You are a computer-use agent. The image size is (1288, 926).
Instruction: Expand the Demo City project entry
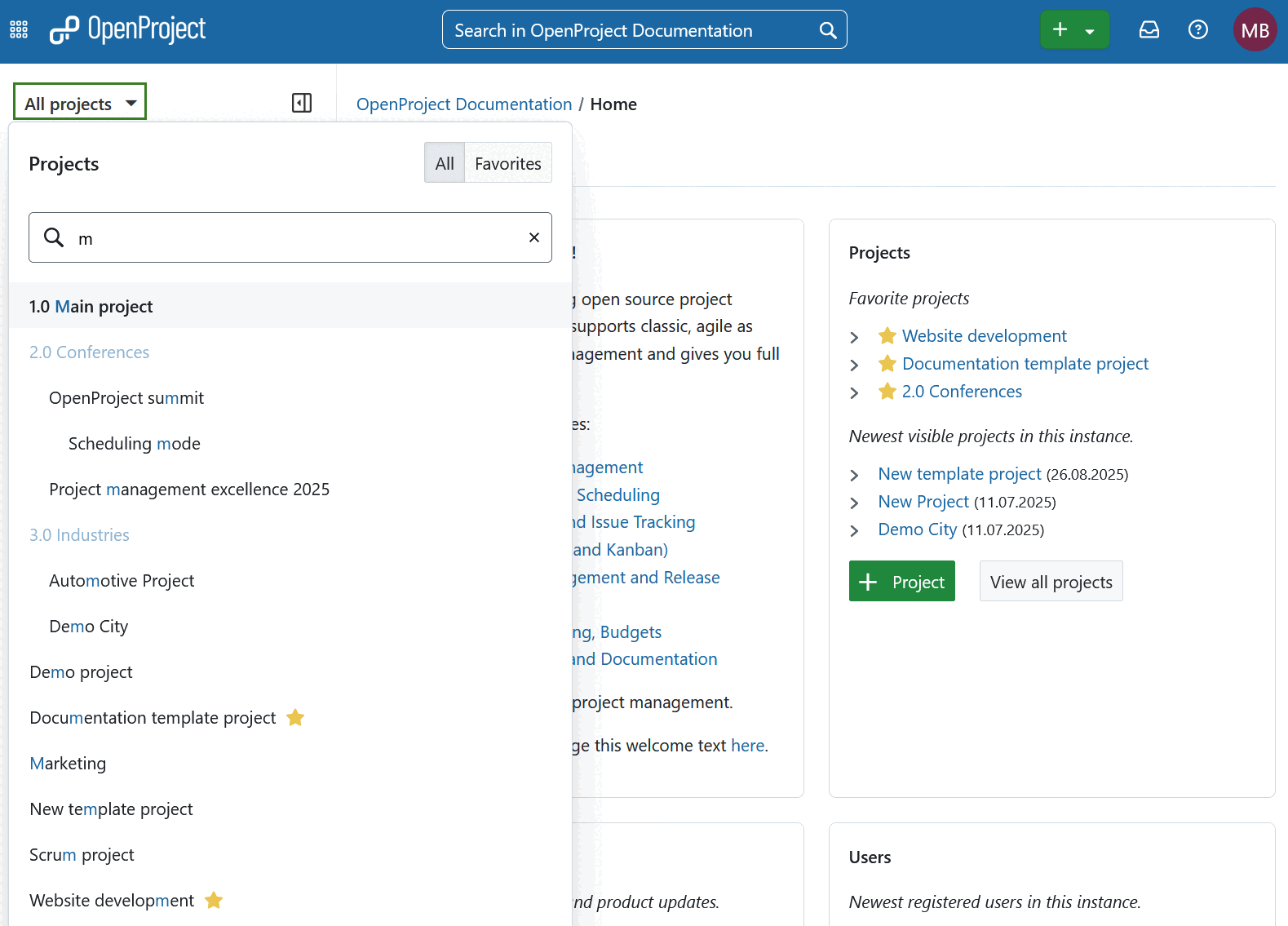[854, 530]
